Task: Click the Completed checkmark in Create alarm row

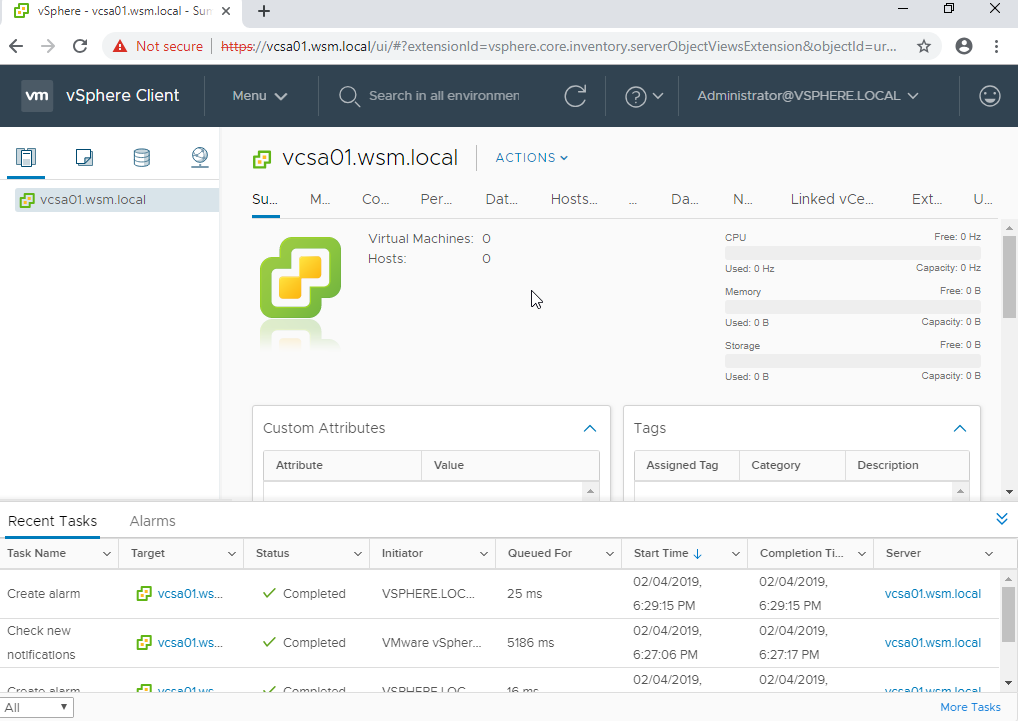Action: tap(269, 593)
